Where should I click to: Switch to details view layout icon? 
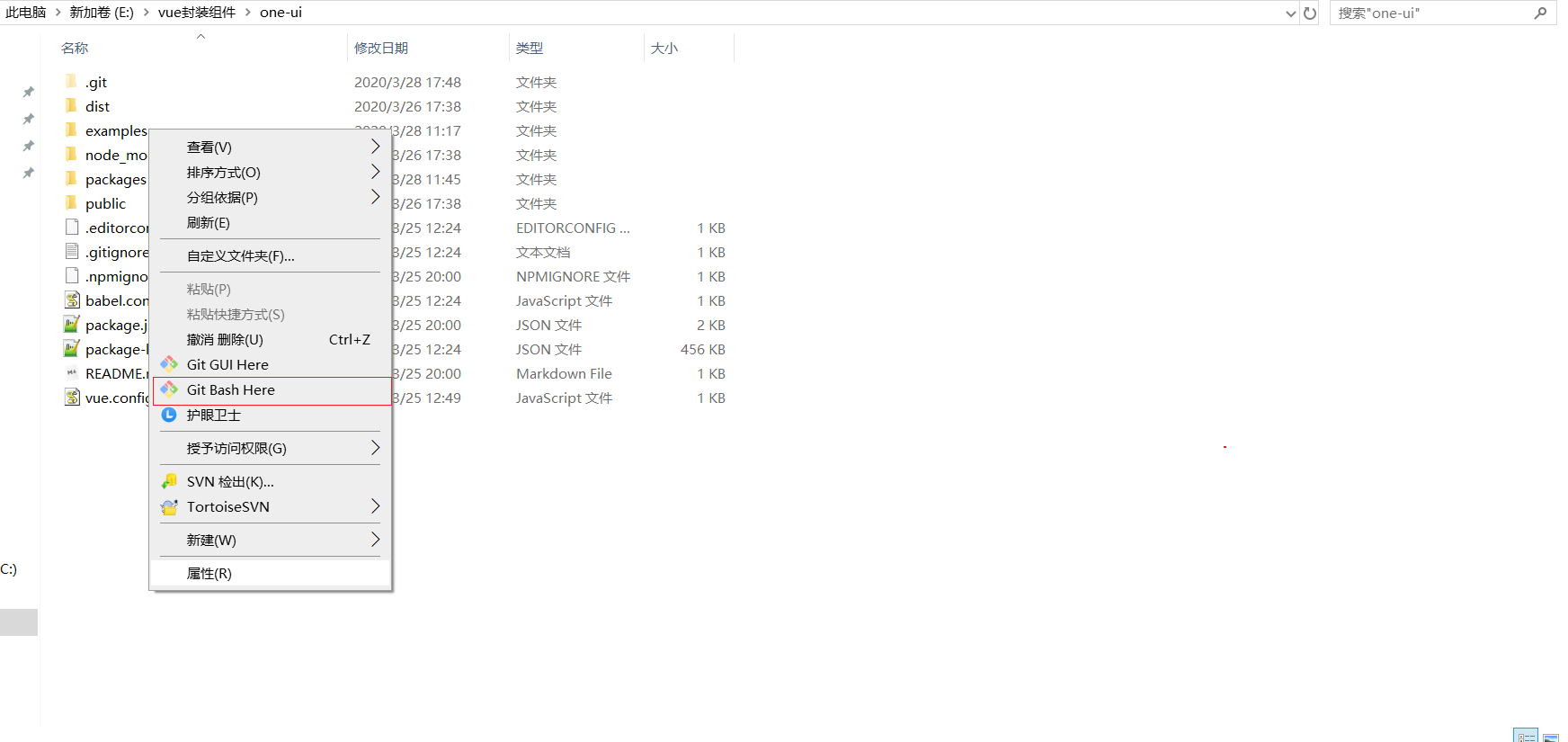(x=1526, y=736)
